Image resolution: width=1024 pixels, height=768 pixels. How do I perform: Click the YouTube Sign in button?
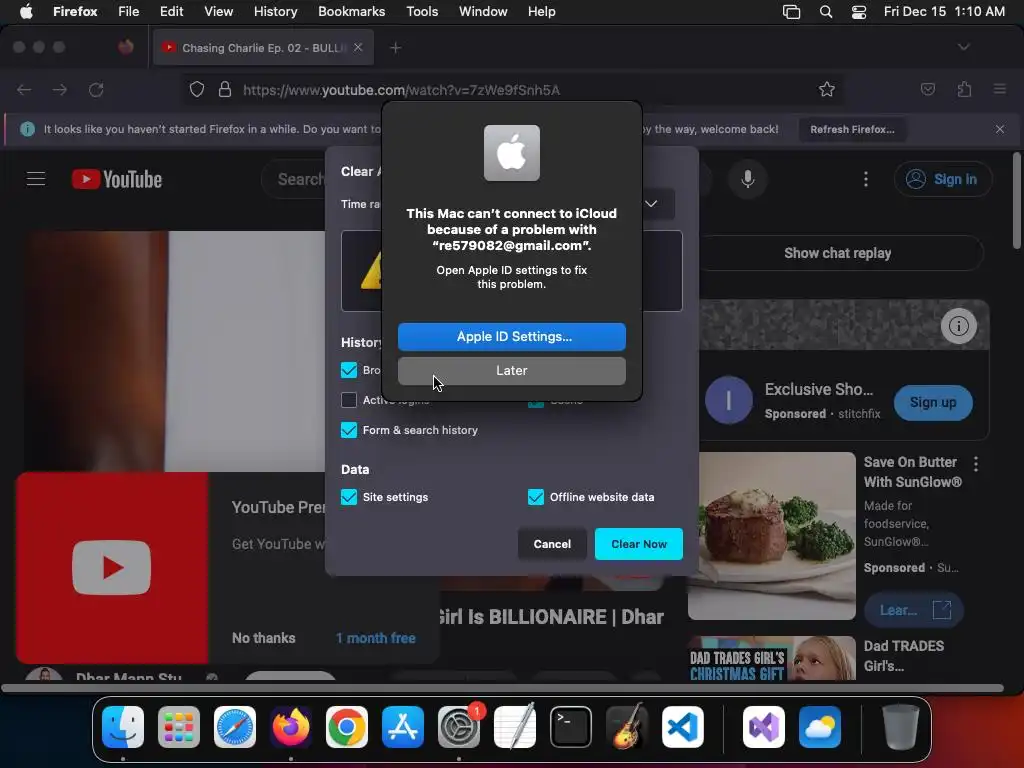coord(943,179)
